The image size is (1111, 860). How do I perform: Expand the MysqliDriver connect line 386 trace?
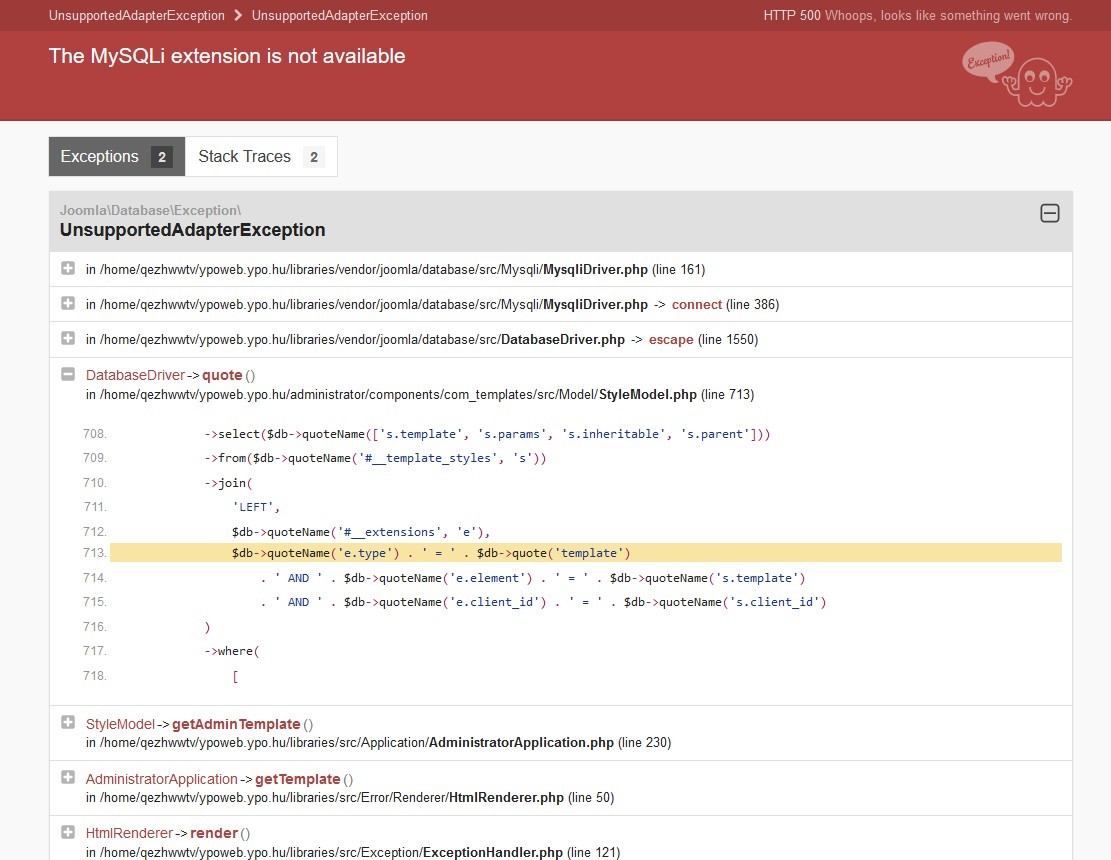click(68, 303)
